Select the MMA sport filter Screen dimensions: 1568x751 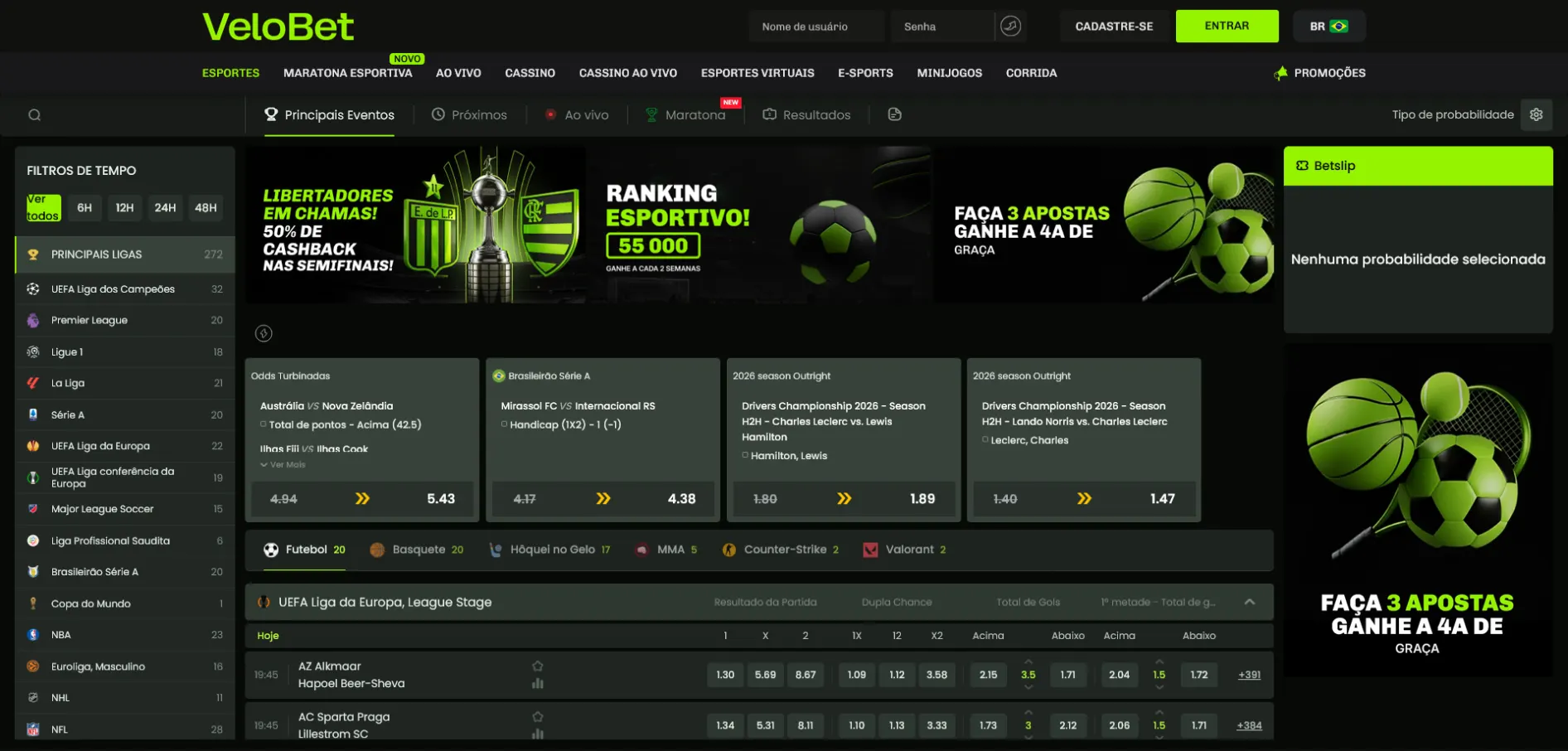[x=665, y=550]
